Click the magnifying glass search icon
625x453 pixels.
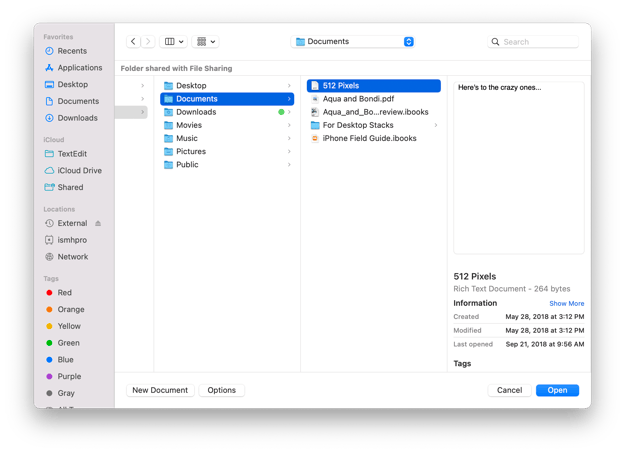coord(495,42)
